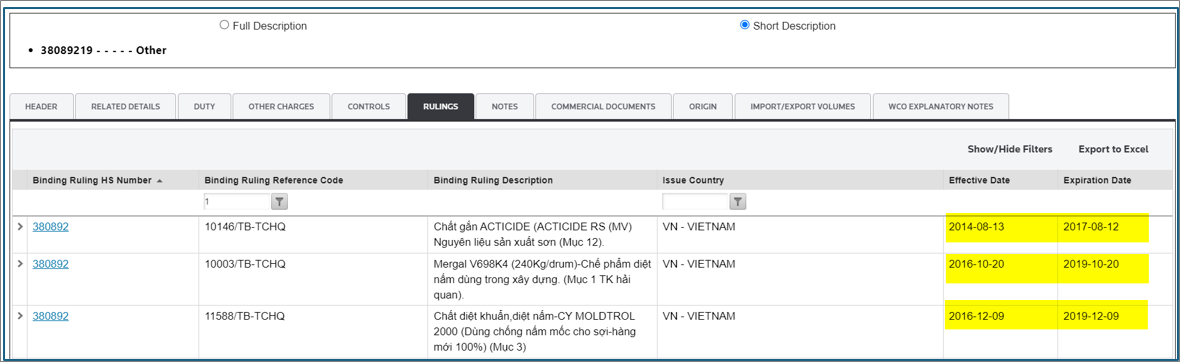Sort by Binding Ruling HS Number column
Screen dimensions: 1180x362
coord(92,181)
